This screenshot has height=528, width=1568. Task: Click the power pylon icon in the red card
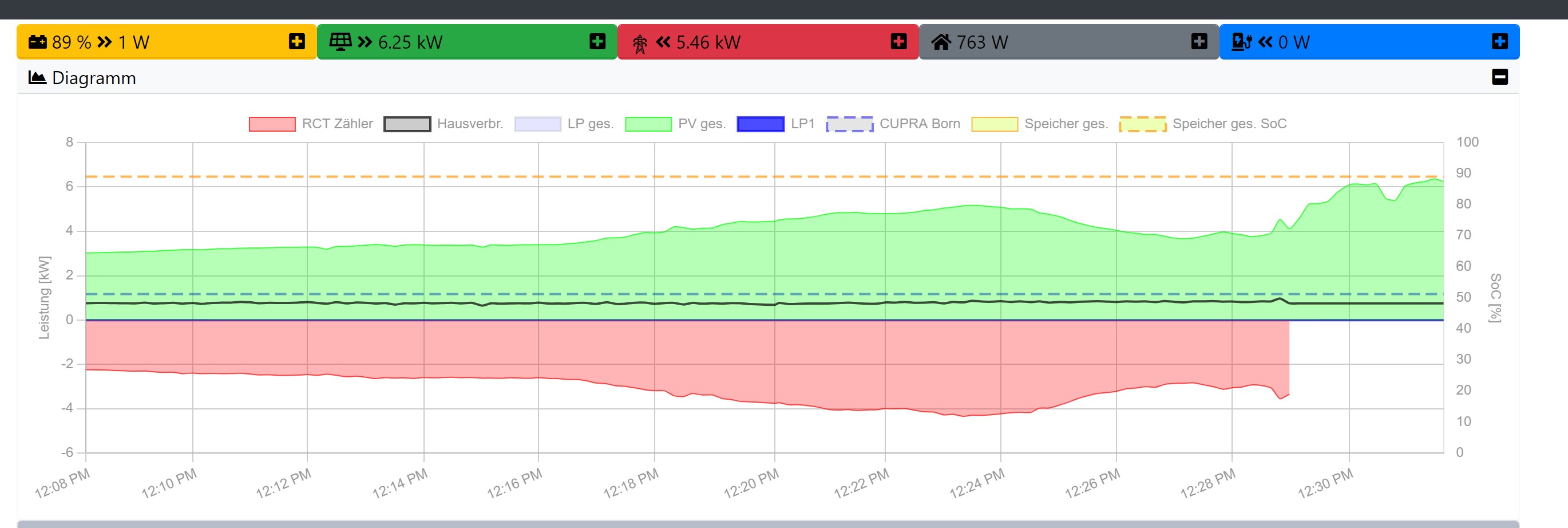pos(640,44)
